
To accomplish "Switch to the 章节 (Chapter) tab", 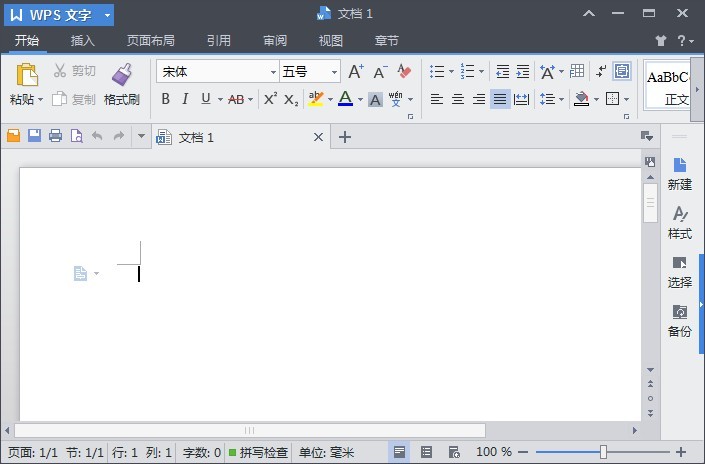I will pyautogui.click(x=387, y=41).
